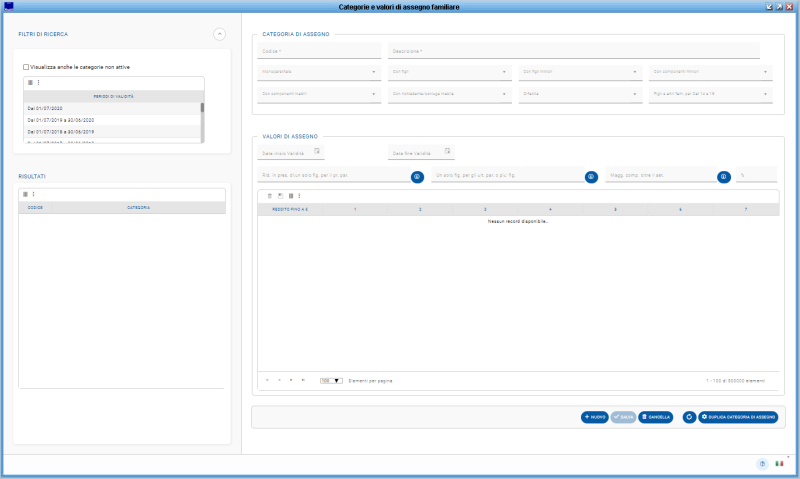Open the Orfanile dropdown
800x479 pixels.
[579, 95]
